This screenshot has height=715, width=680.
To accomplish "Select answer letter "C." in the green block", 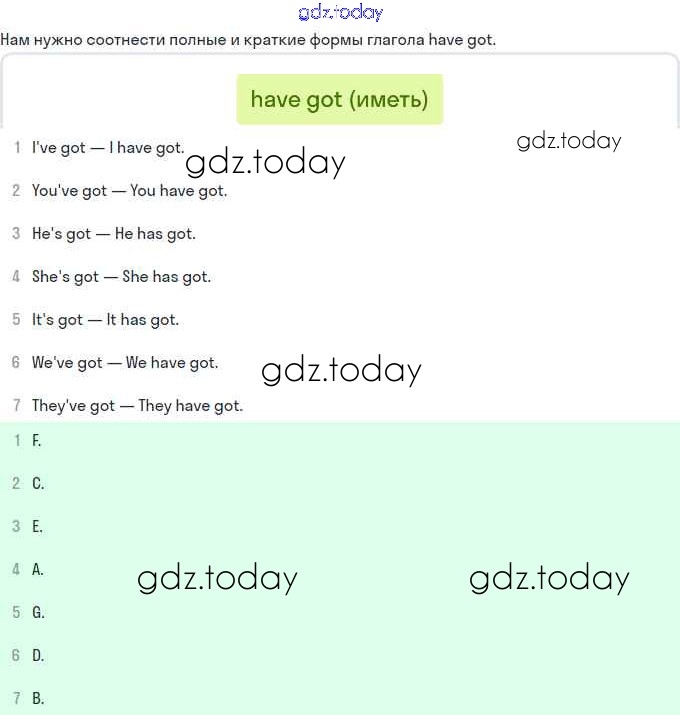I will (38, 483).
